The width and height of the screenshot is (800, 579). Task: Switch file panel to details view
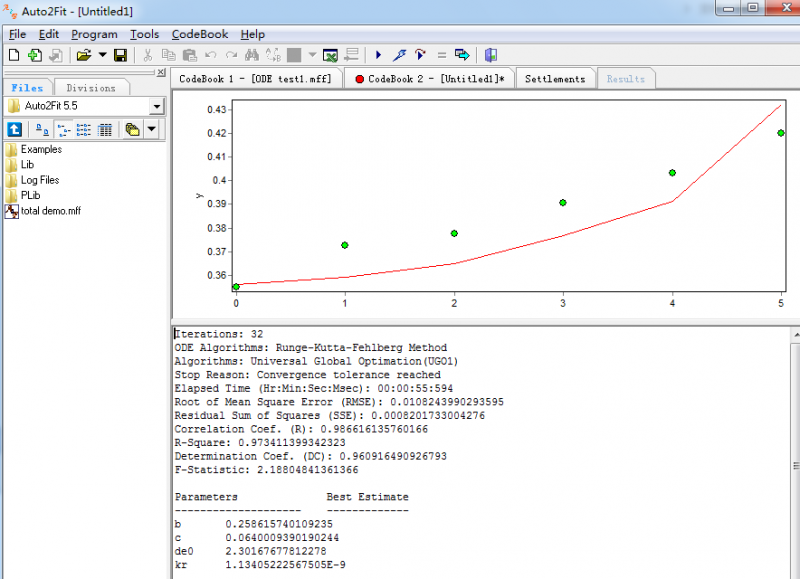(105, 129)
